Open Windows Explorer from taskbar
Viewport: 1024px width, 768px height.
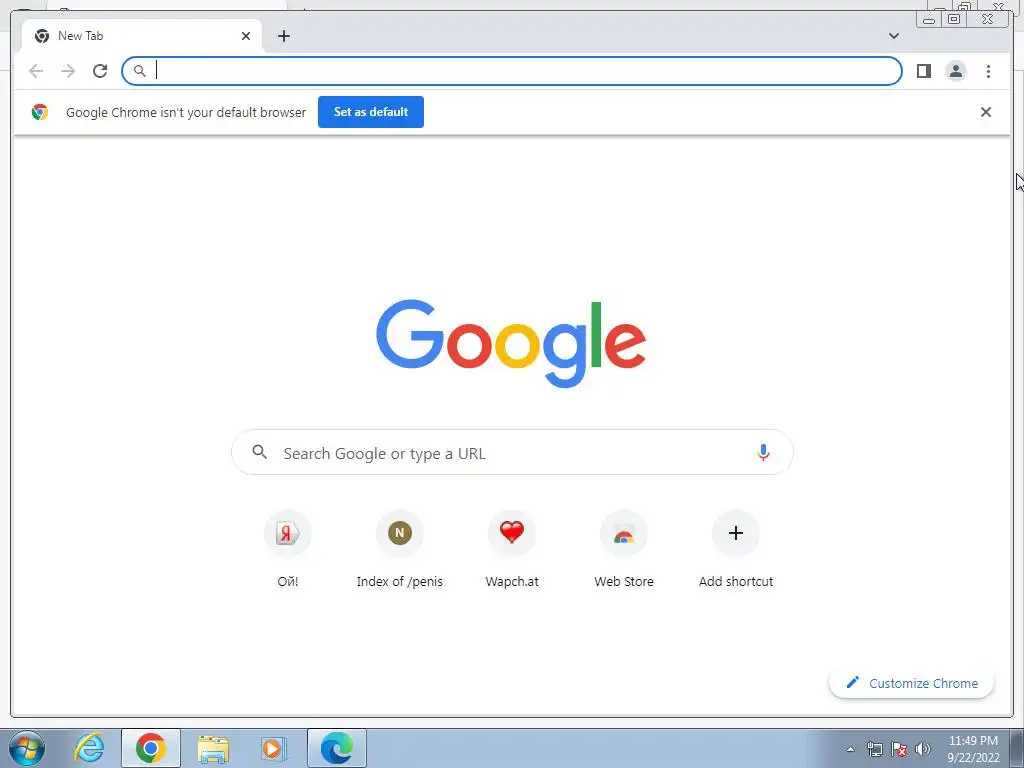tap(213, 749)
